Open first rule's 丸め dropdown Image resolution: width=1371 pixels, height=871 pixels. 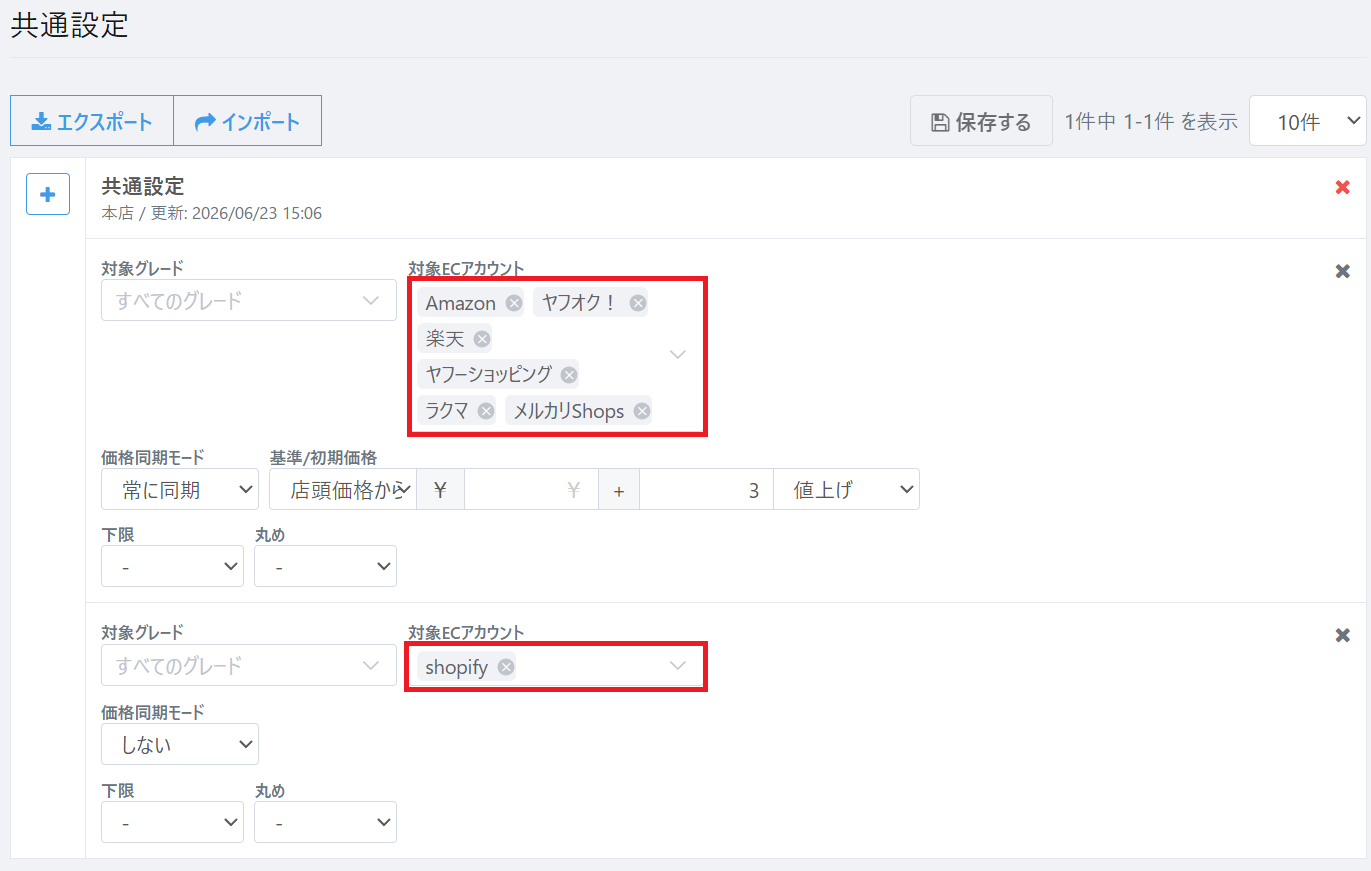325,566
